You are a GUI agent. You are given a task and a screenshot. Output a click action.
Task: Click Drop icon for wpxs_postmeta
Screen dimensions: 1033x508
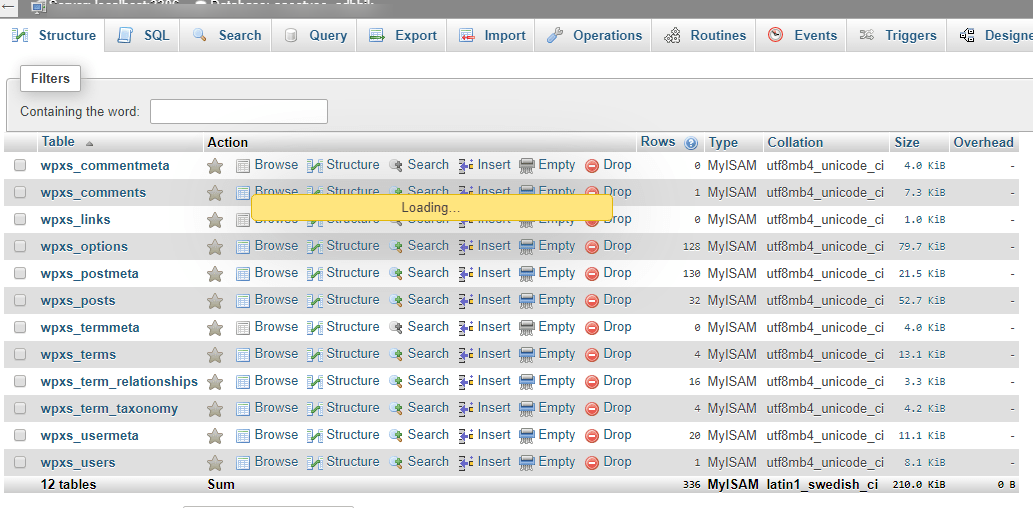592,274
